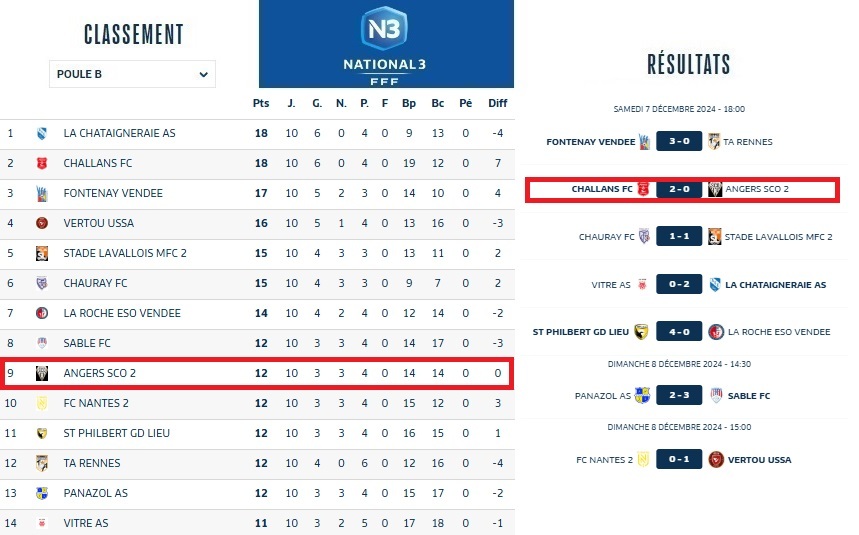
Task: Click FC Nantes 2 yellow crest in standings
Action: pos(42,403)
